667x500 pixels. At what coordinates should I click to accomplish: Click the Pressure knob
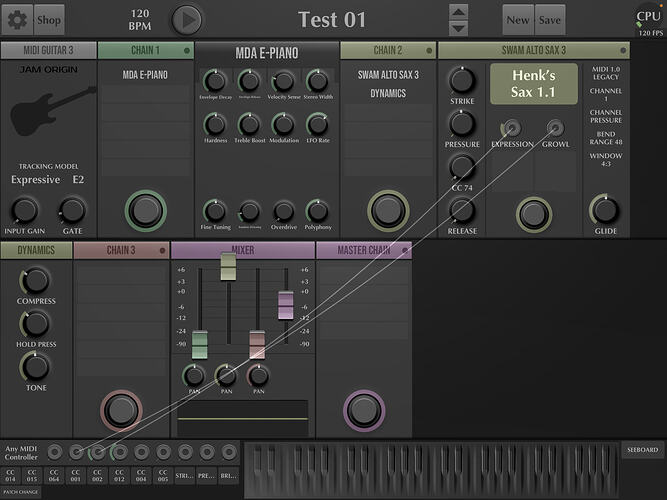tap(462, 124)
